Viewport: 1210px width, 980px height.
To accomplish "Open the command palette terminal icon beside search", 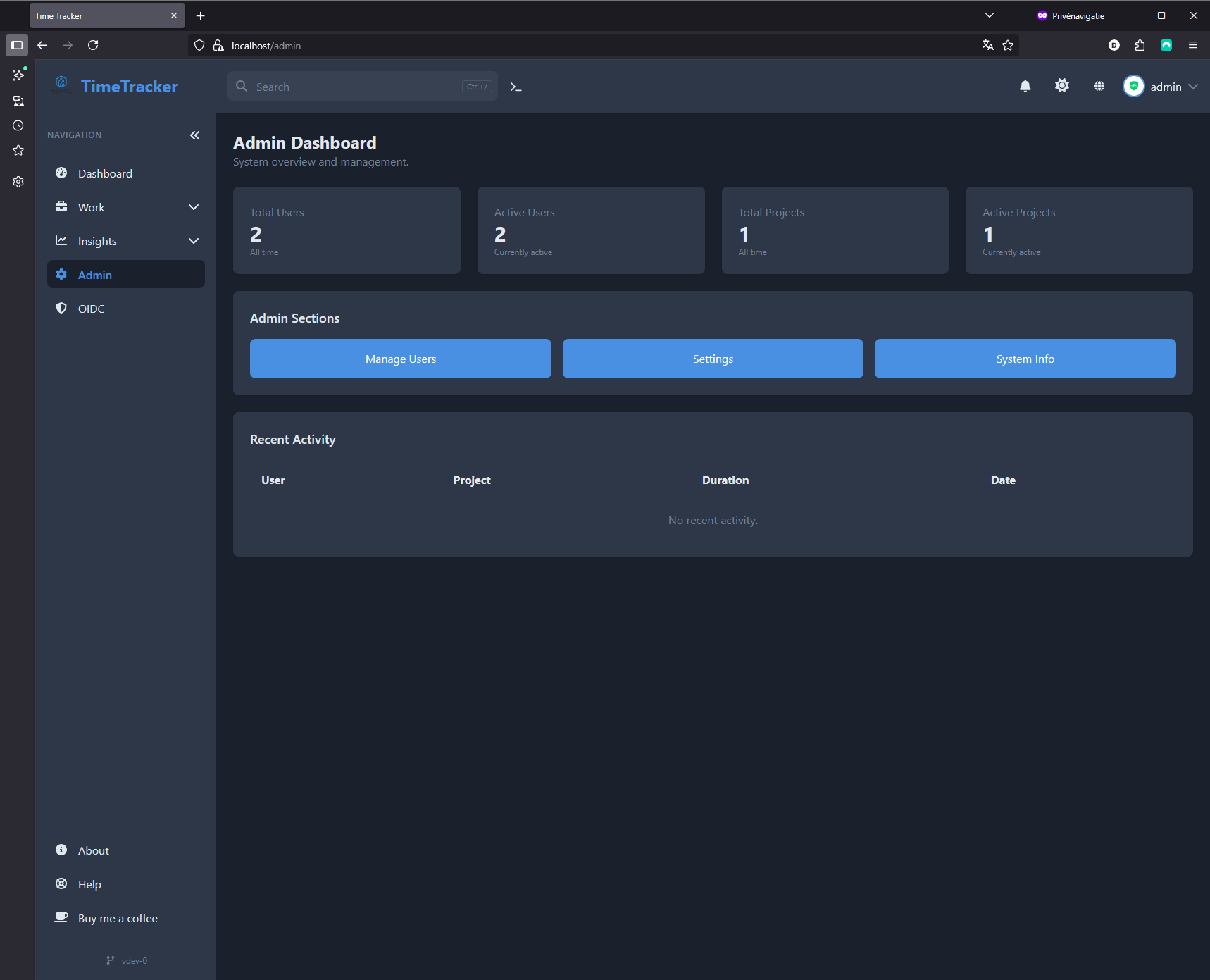I will point(516,86).
